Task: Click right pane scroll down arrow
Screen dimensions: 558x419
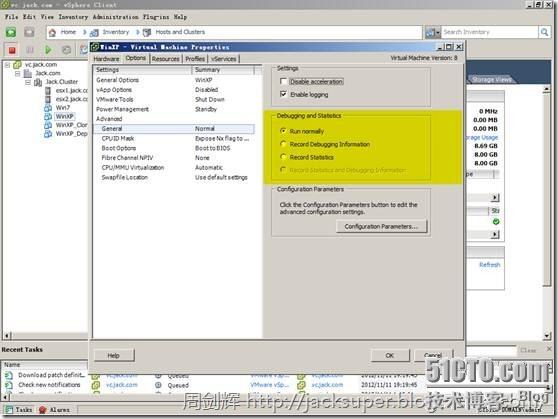Action: pos(547,335)
